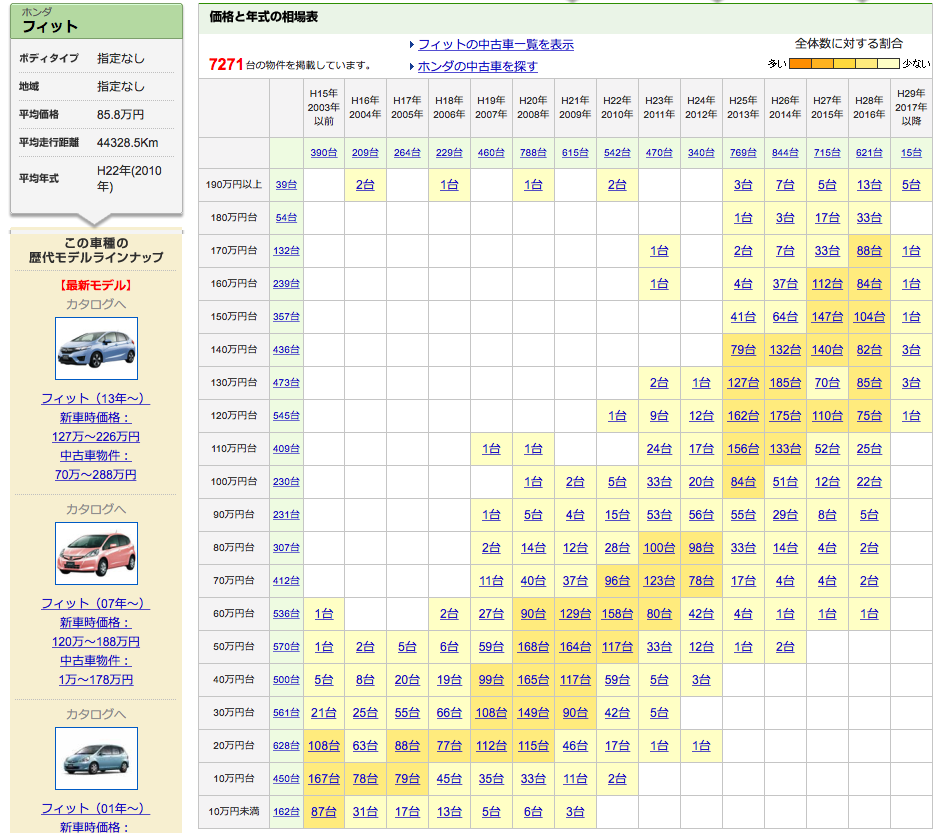Open the 473台 total for 130万円台 row

coord(286,382)
